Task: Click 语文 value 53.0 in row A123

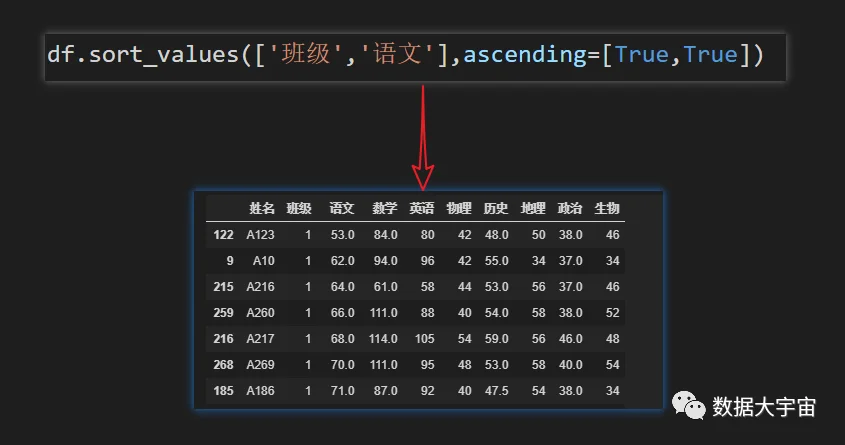Action: (x=343, y=235)
